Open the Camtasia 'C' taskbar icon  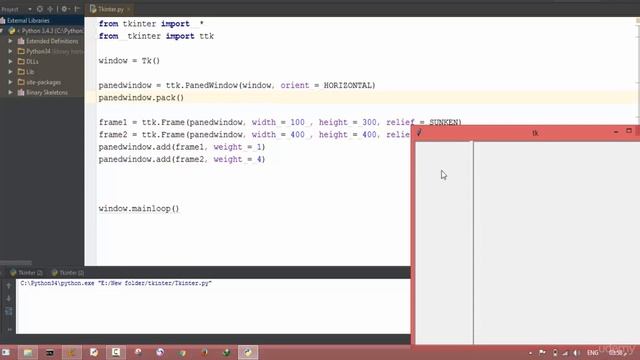116,352
